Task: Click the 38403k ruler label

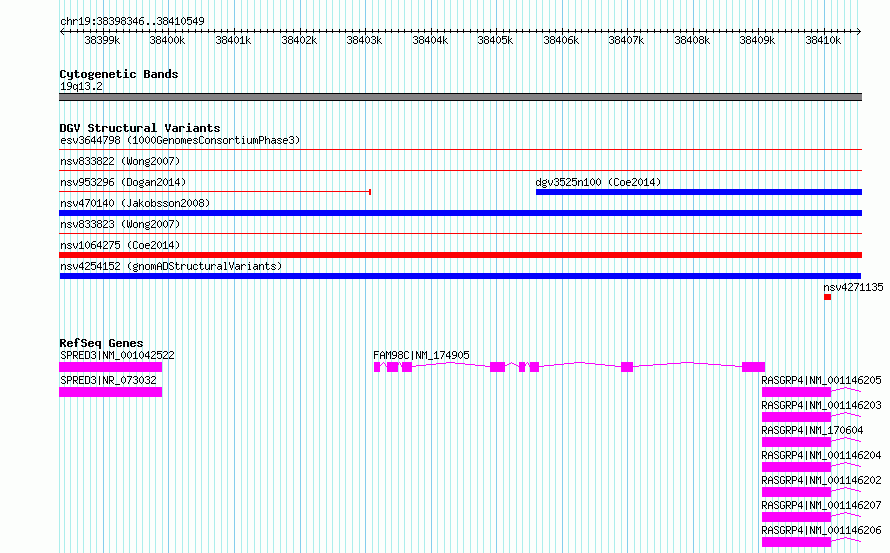Action: point(364,40)
